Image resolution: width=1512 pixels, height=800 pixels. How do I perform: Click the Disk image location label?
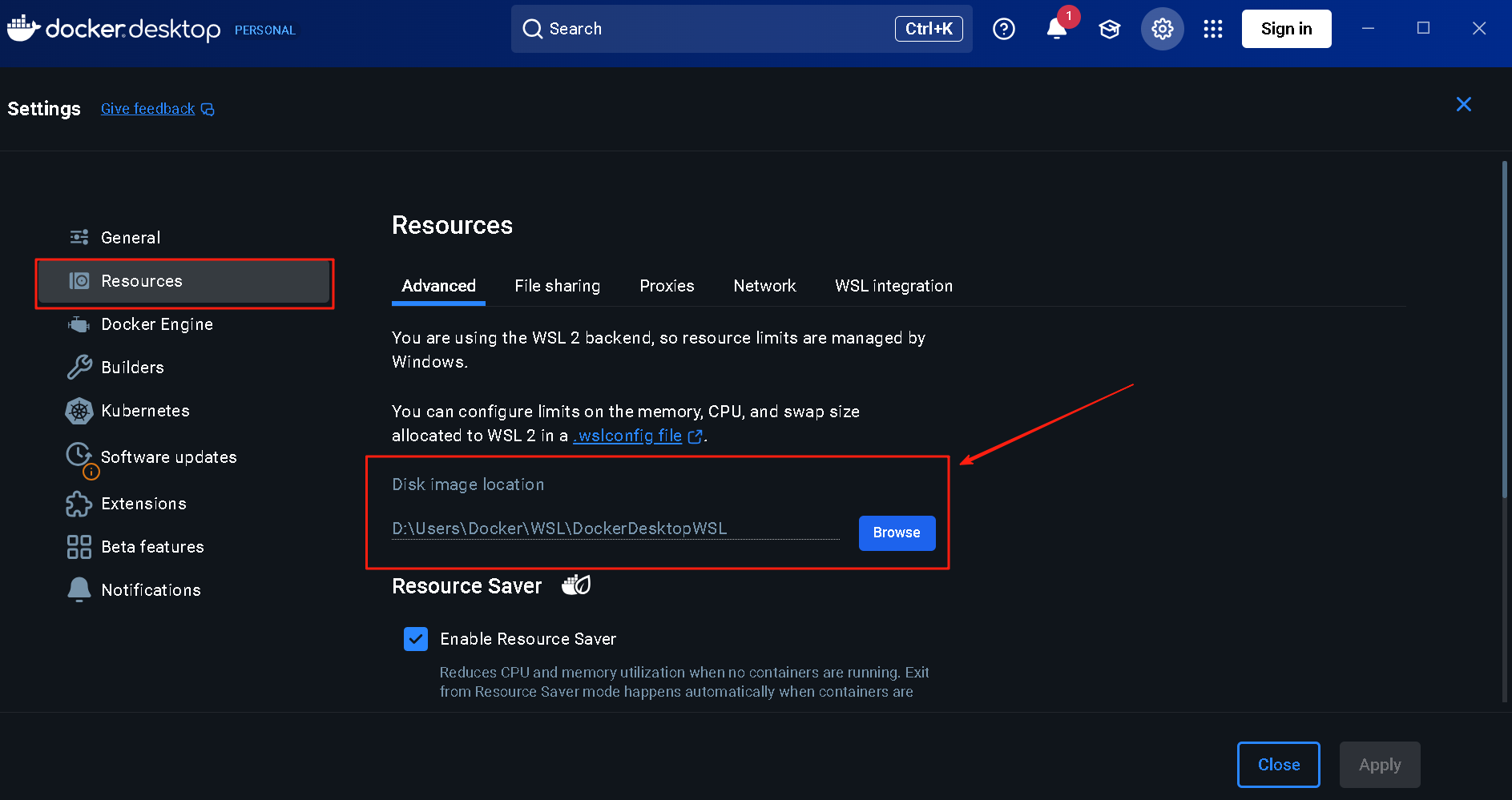(468, 484)
